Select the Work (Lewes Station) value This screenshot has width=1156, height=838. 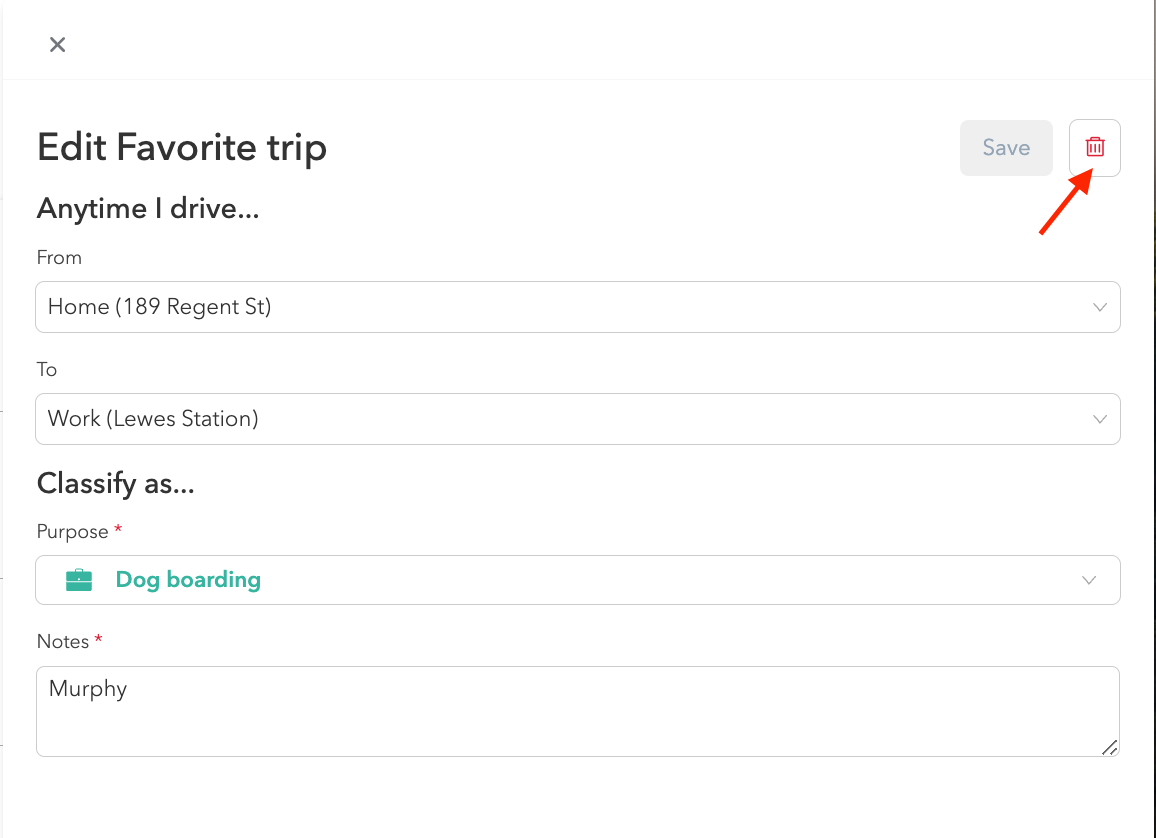[x=153, y=419]
